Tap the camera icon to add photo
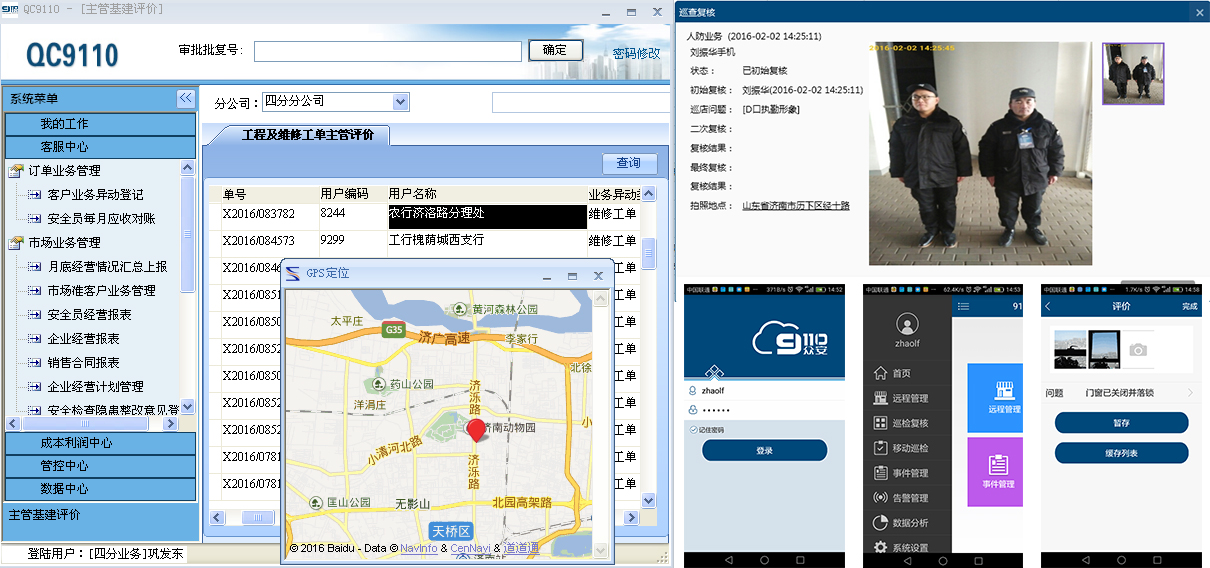Viewport: 1210px width, 568px height. click(x=1137, y=350)
